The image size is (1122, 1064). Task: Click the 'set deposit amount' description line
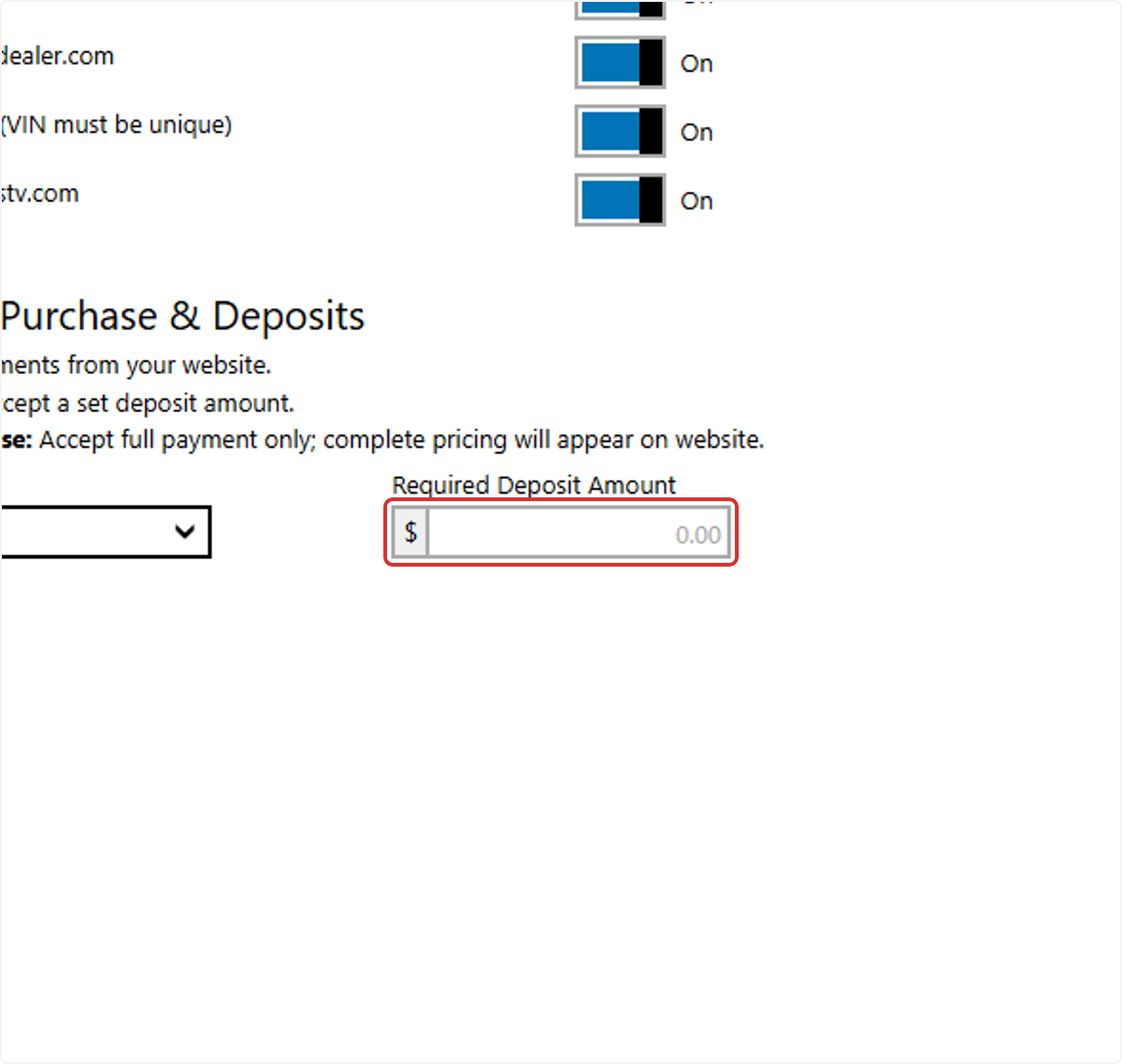(147, 403)
